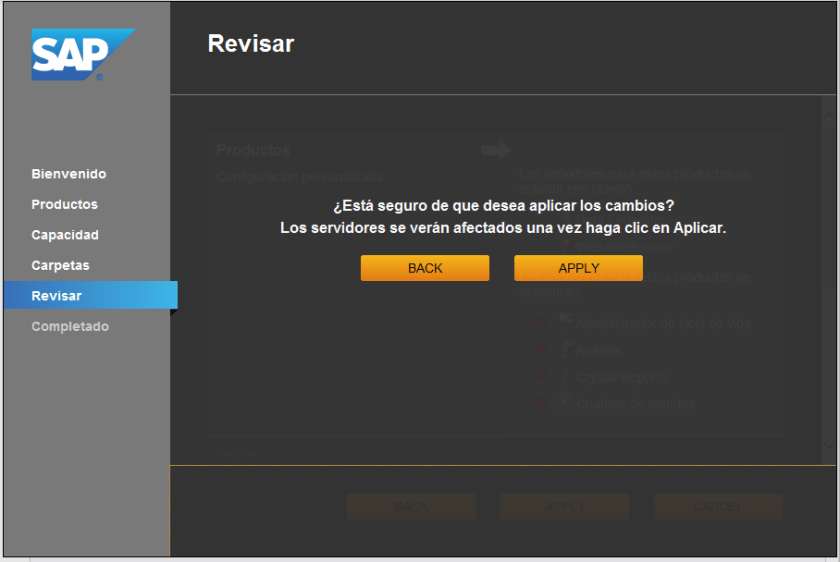This screenshot has width=840, height=562.
Task: Click the Cuadros de mando icon
Action: tap(565, 402)
